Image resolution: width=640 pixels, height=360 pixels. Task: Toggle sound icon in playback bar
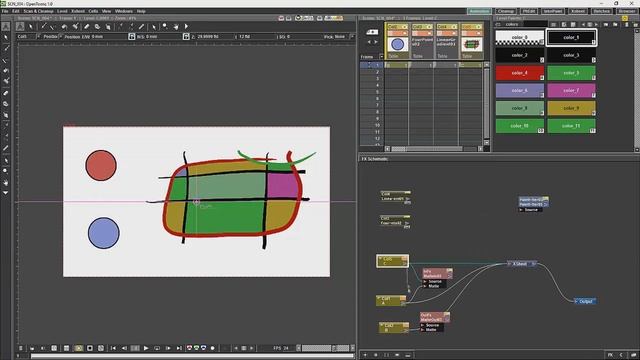click(x=42, y=348)
